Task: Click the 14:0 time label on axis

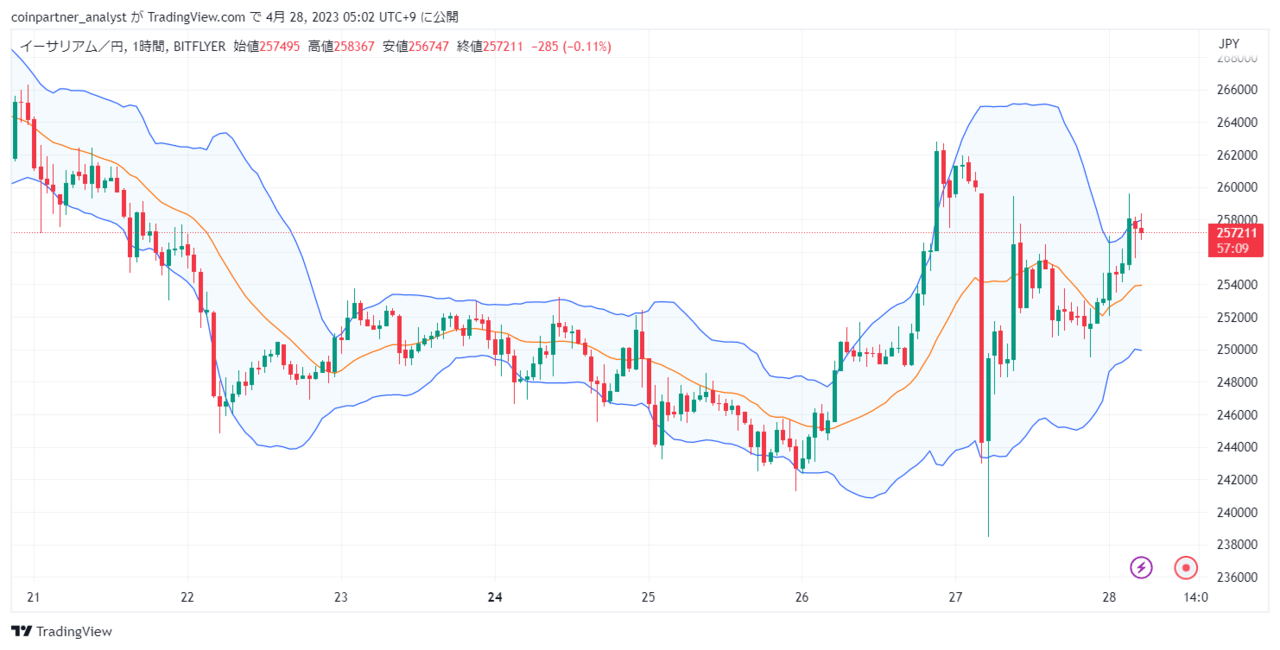Action: [x=1195, y=598]
